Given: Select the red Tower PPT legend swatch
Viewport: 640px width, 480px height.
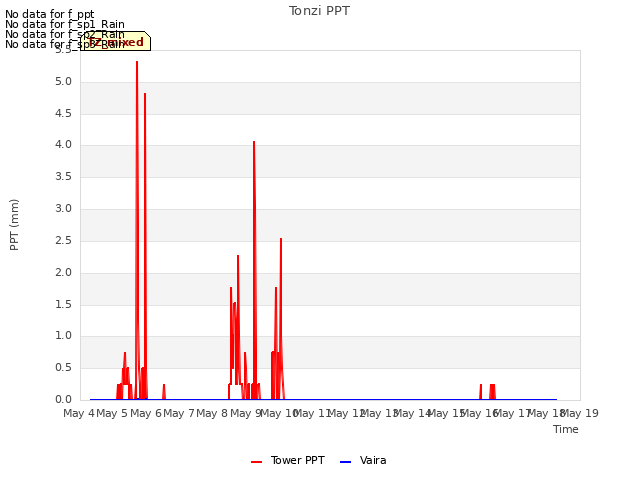Looking at the screenshot, I should [x=256, y=462].
